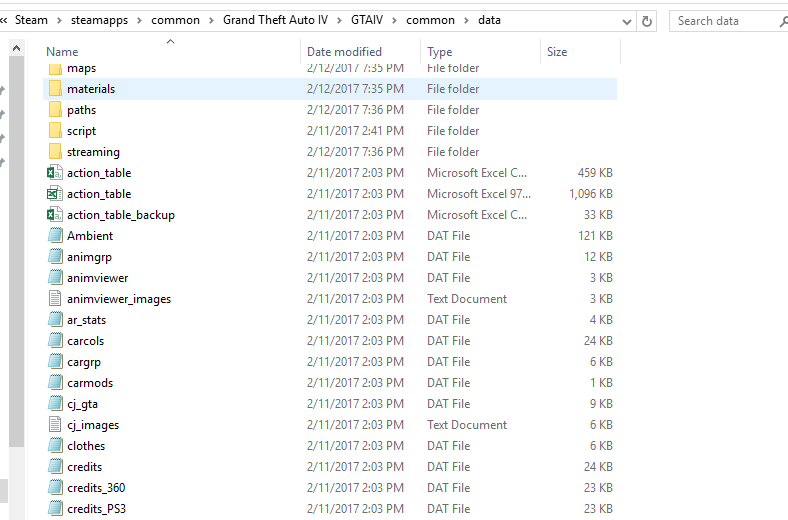
Task: Refresh the data folder view
Action: [x=647, y=21]
